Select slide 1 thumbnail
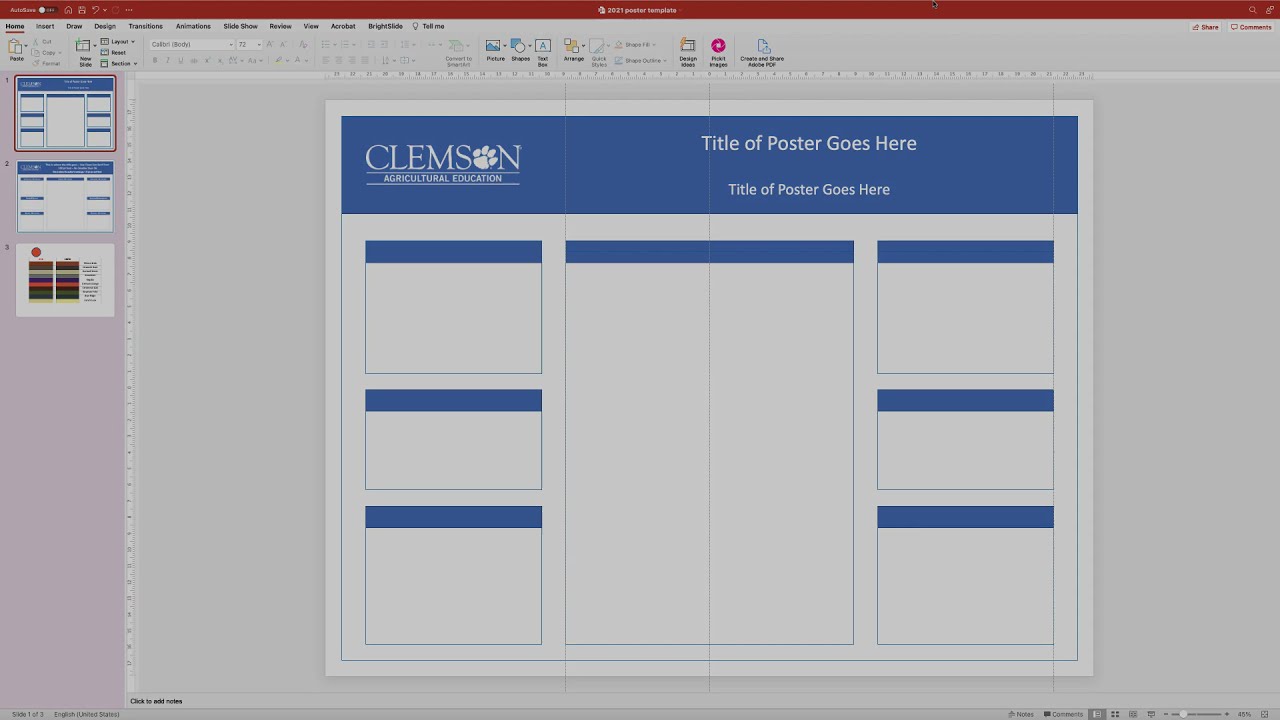The height and width of the screenshot is (720, 1280). 65,113
